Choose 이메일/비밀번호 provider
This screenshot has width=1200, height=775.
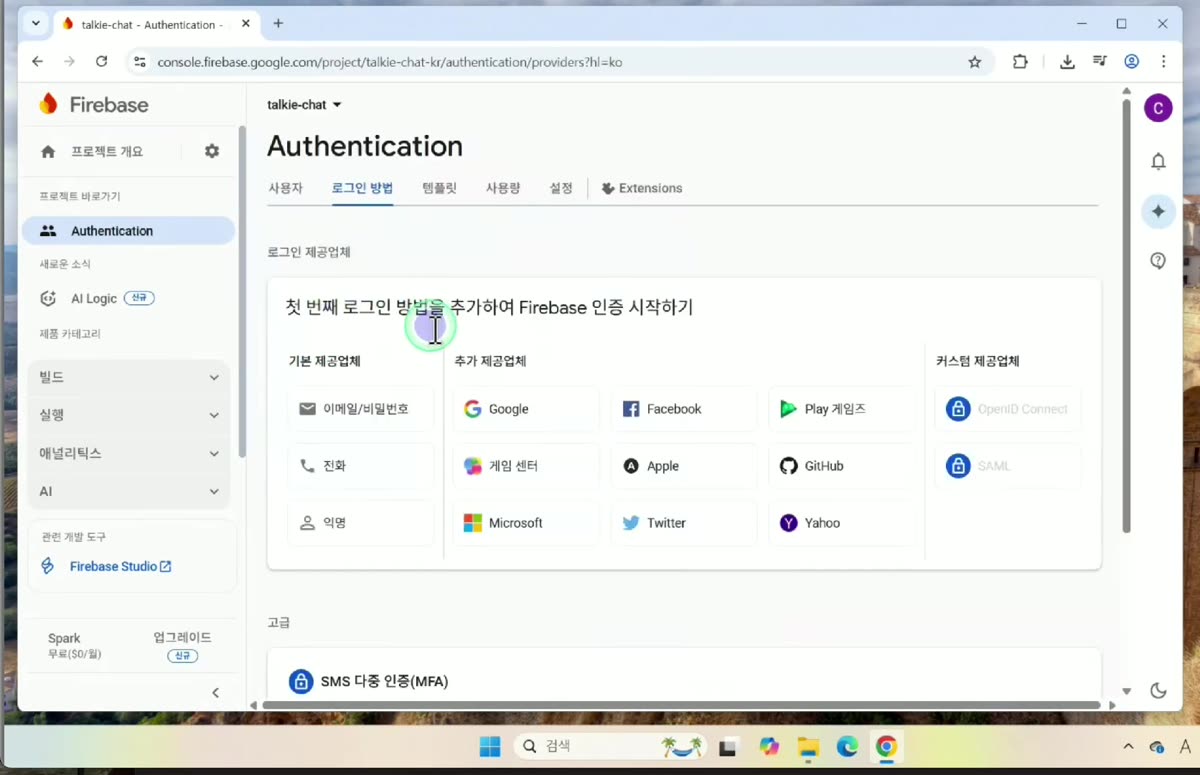pyautogui.click(x=361, y=409)
